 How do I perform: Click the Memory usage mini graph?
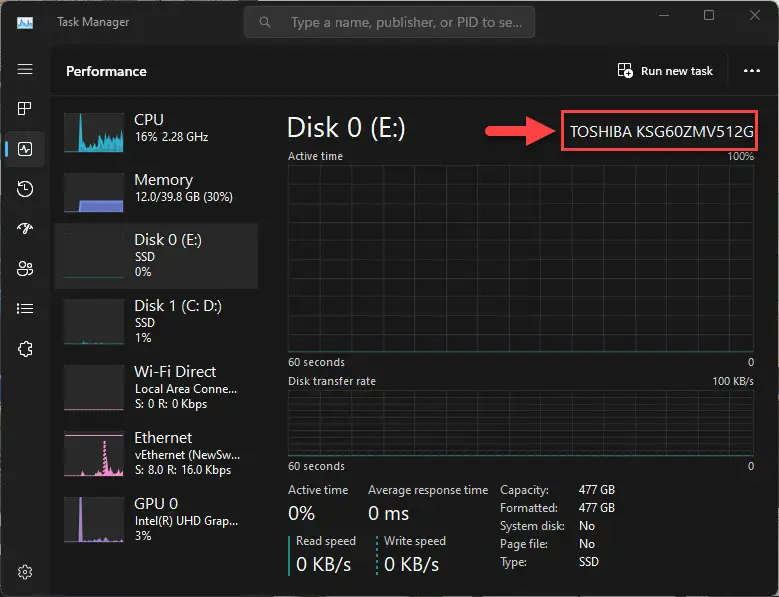coord(94,192)
